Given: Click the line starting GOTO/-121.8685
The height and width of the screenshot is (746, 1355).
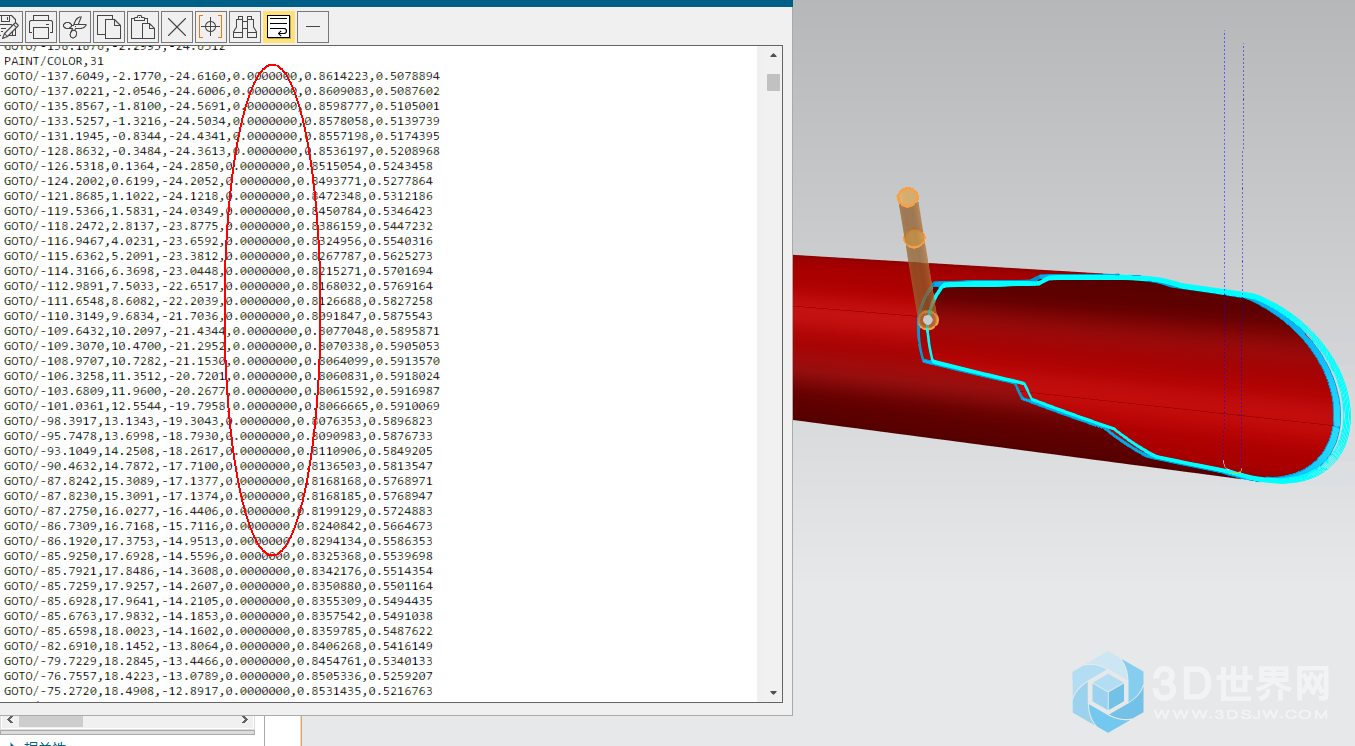Looking at the screenshot, I should click(x=219, y=196).
